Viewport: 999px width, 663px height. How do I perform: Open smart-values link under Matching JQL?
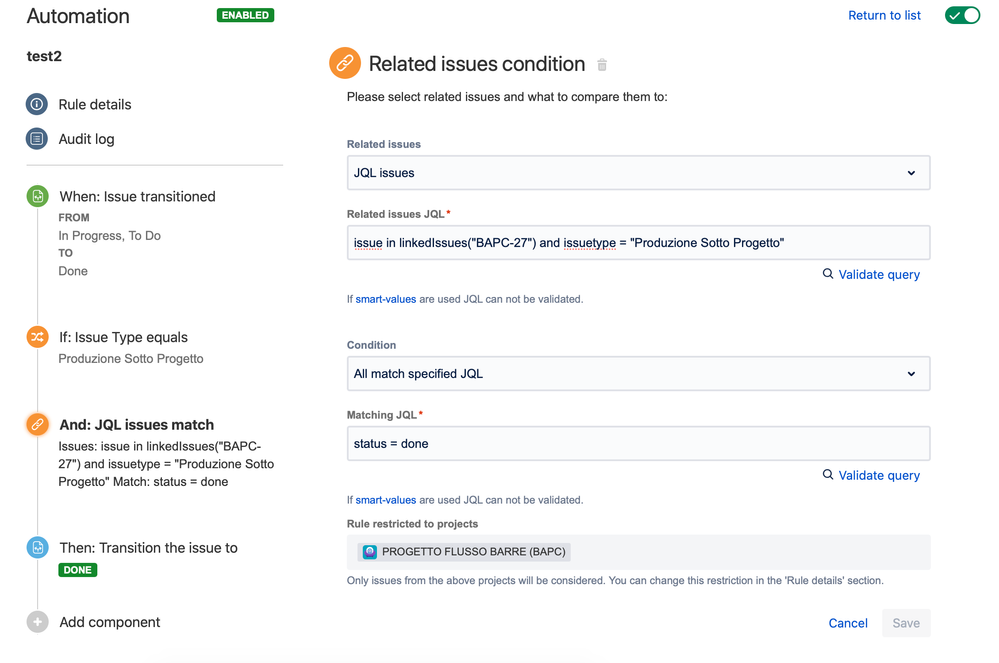[x=385, y=500]
